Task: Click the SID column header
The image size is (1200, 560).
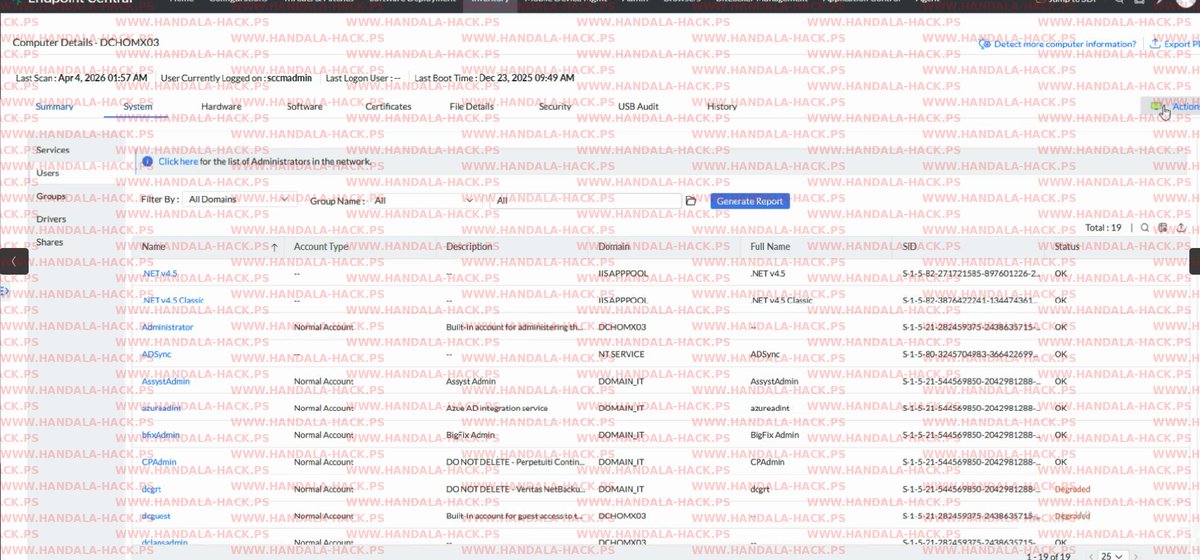Action: pos(910,246)
